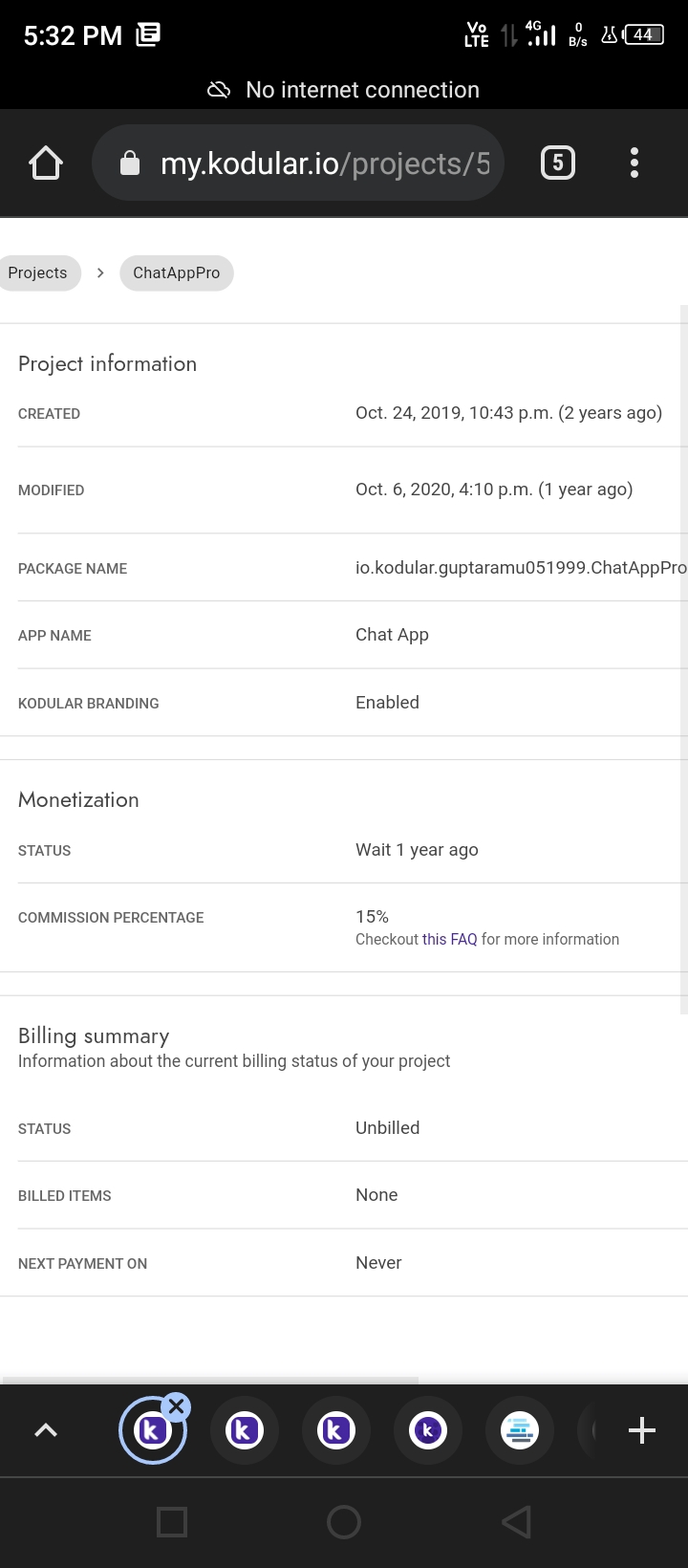Switch to the third Kodular tab
688x1568 pixels.
tap(336, 1430)
